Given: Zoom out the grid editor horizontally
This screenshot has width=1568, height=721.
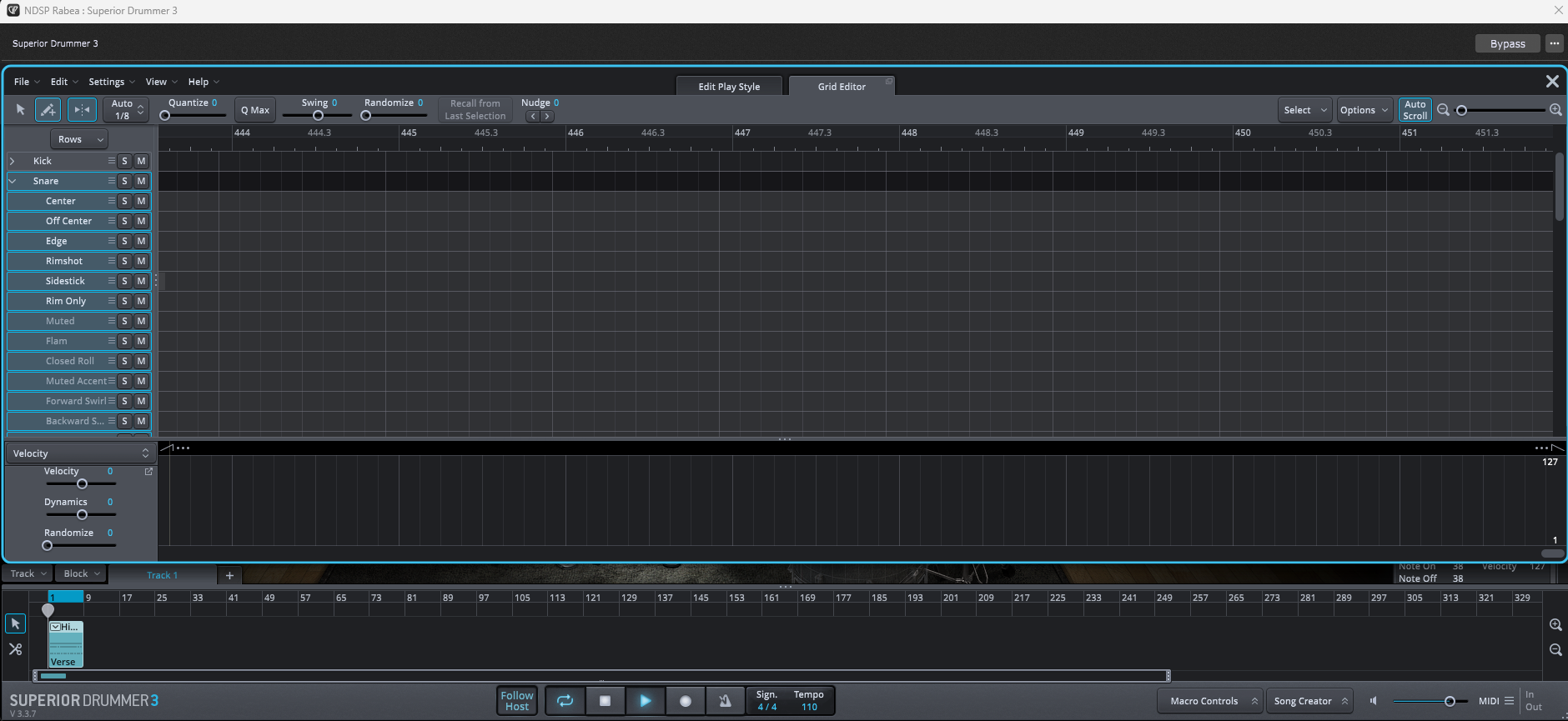Looking at the screenshot, I should 1443,110.
